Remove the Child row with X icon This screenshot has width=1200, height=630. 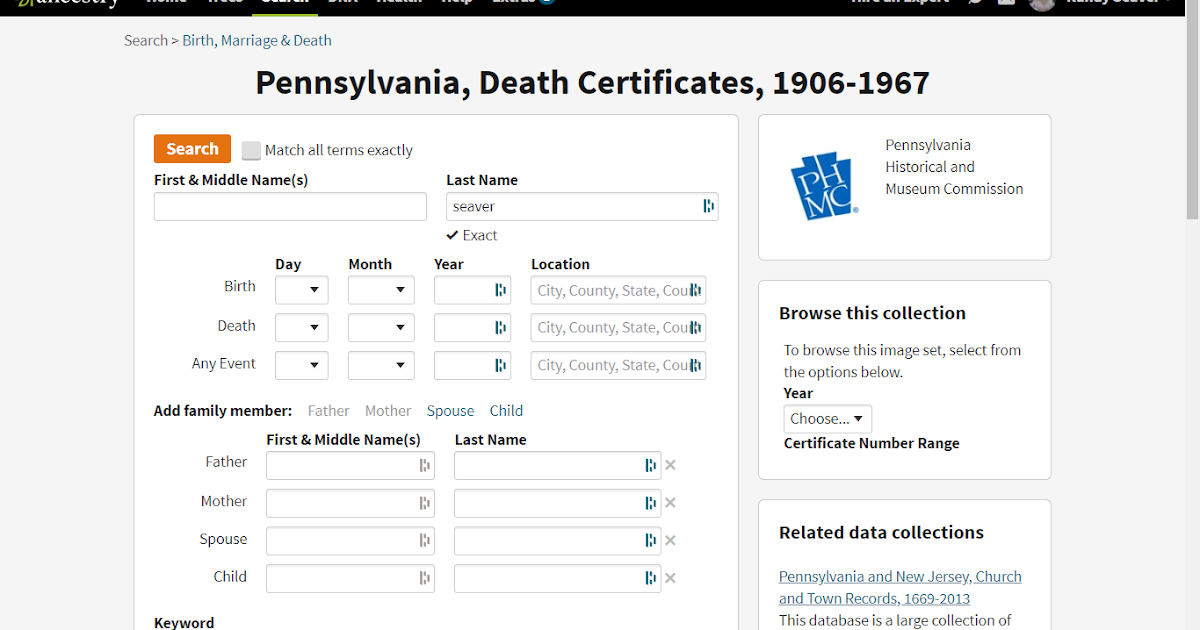[x=670, y=578]
